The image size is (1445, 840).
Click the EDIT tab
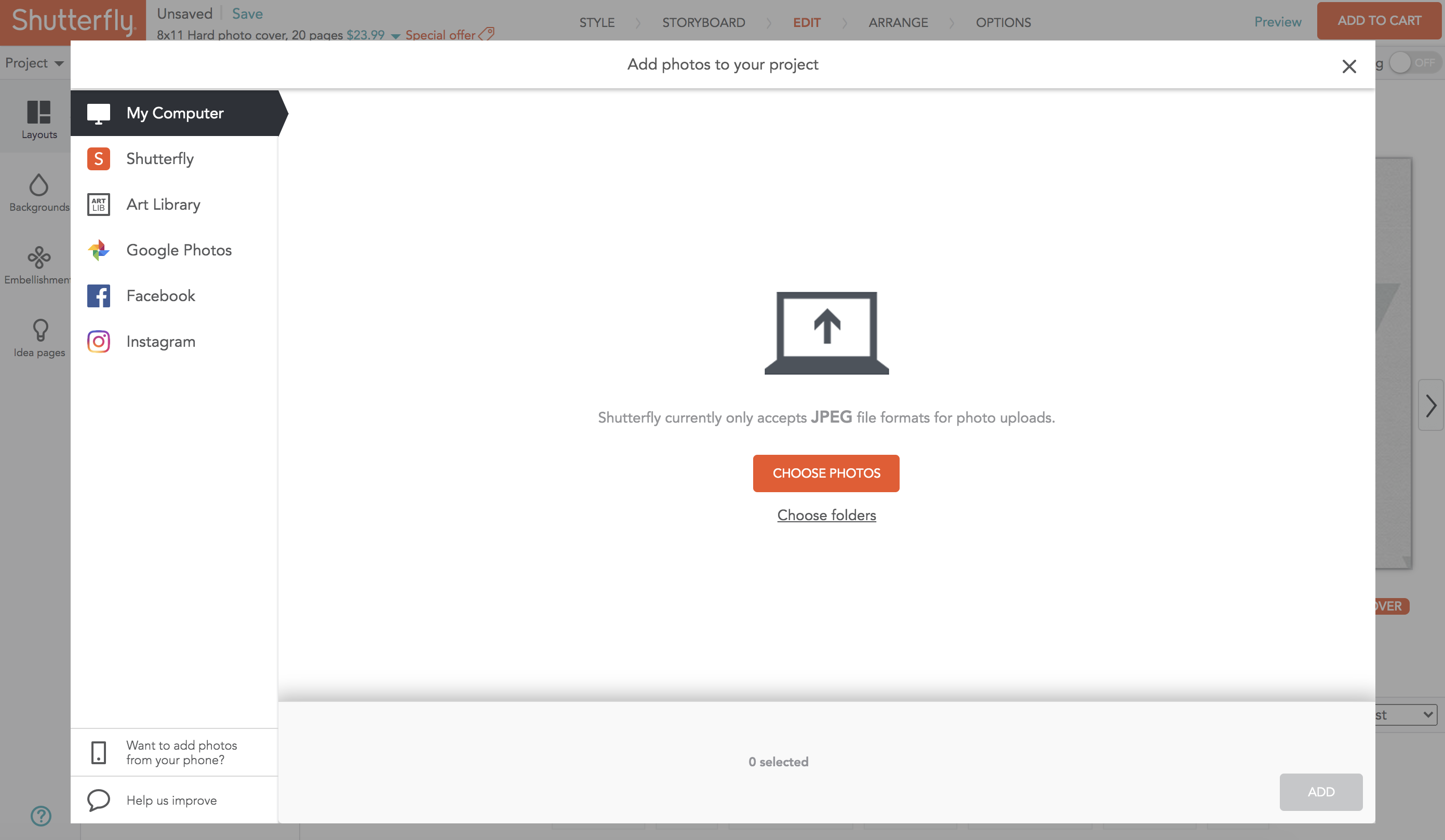(806, 22)
